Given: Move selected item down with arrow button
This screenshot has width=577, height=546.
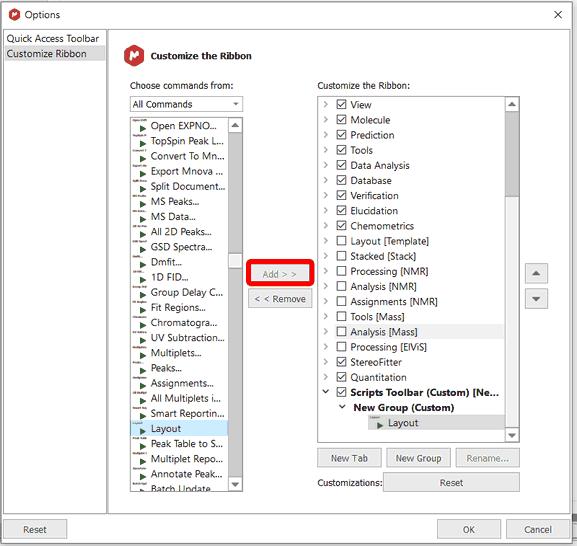Looking at the screenshot, I should 536,299.
